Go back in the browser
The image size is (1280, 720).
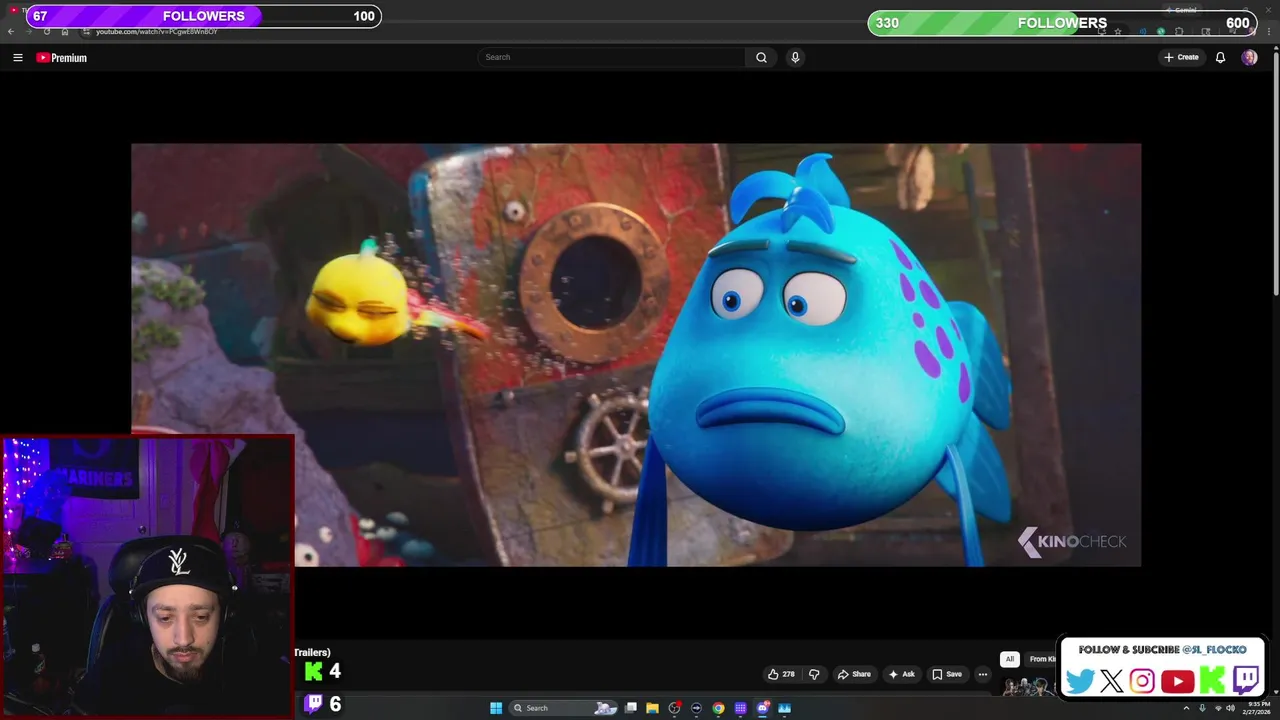[11, 31]
